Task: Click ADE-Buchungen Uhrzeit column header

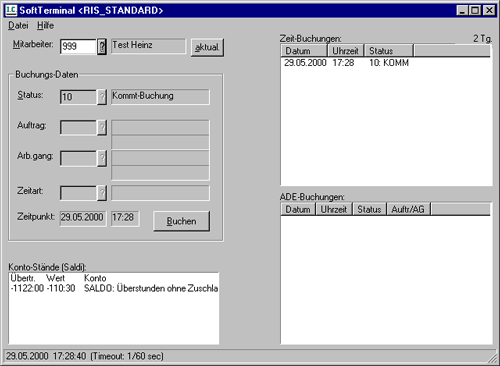Action: (x=334, y=209)
